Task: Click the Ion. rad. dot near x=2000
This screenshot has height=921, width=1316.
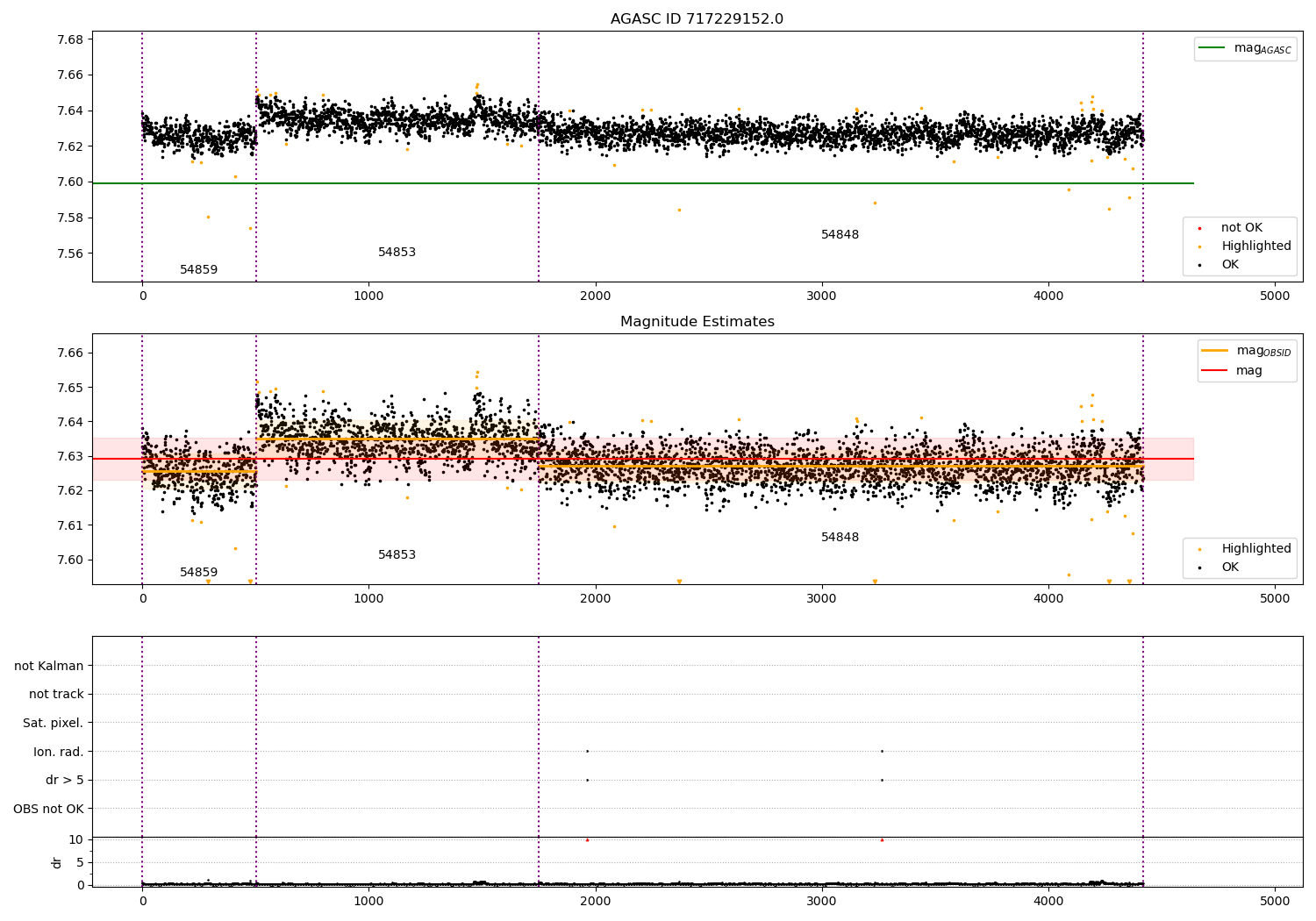Action: (x=587, y=752)
